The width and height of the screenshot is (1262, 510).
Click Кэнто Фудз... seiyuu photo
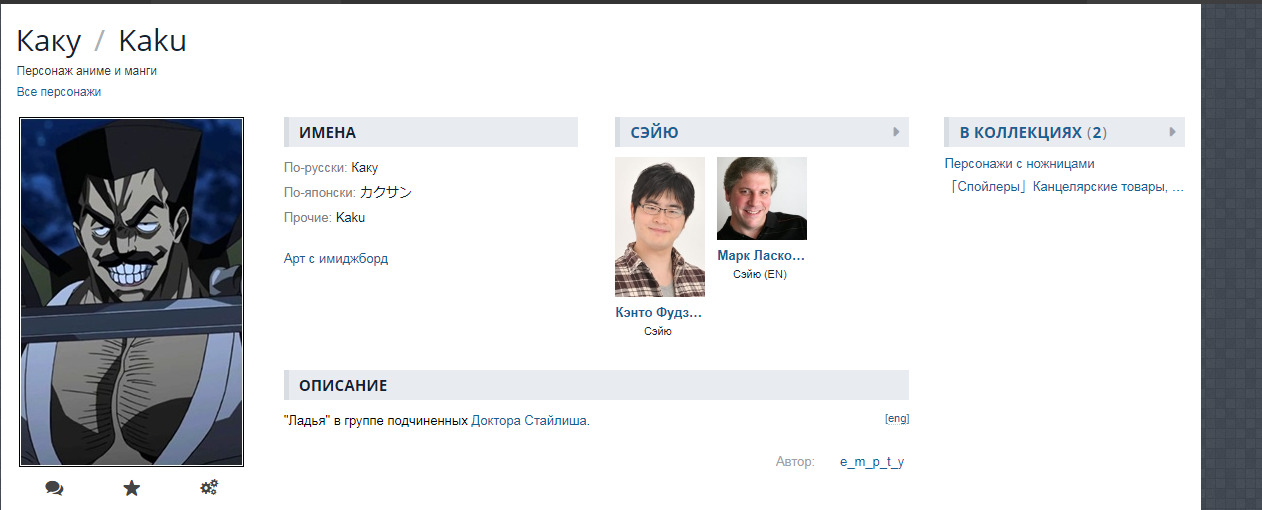tap(659, 227)
